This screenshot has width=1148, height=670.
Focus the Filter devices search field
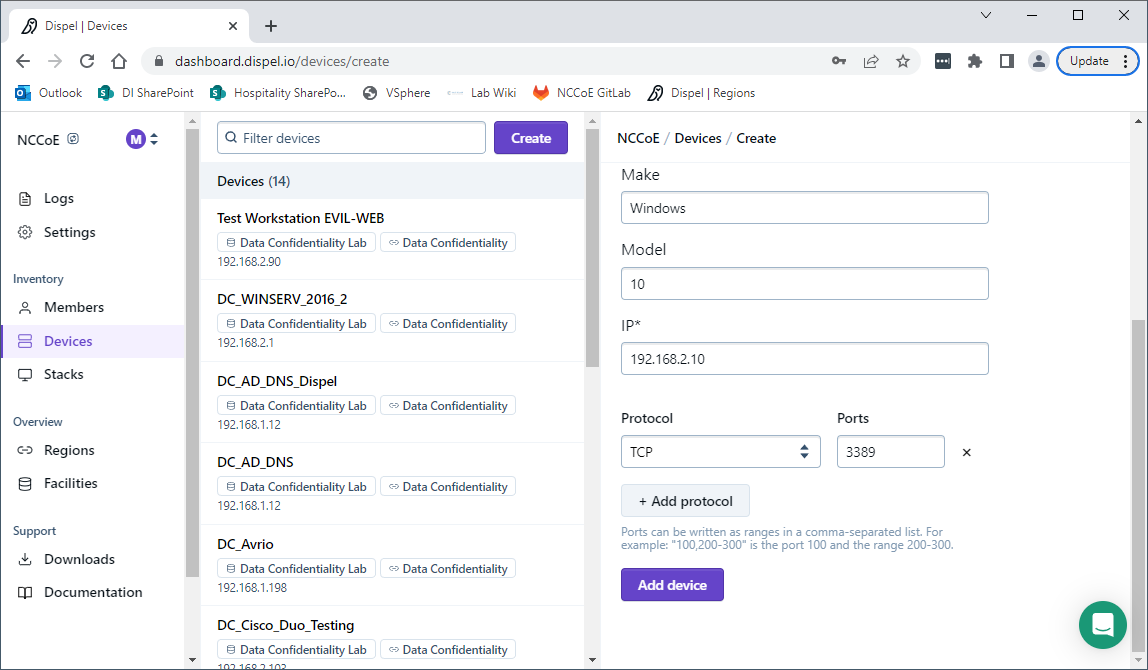(351, 138)
